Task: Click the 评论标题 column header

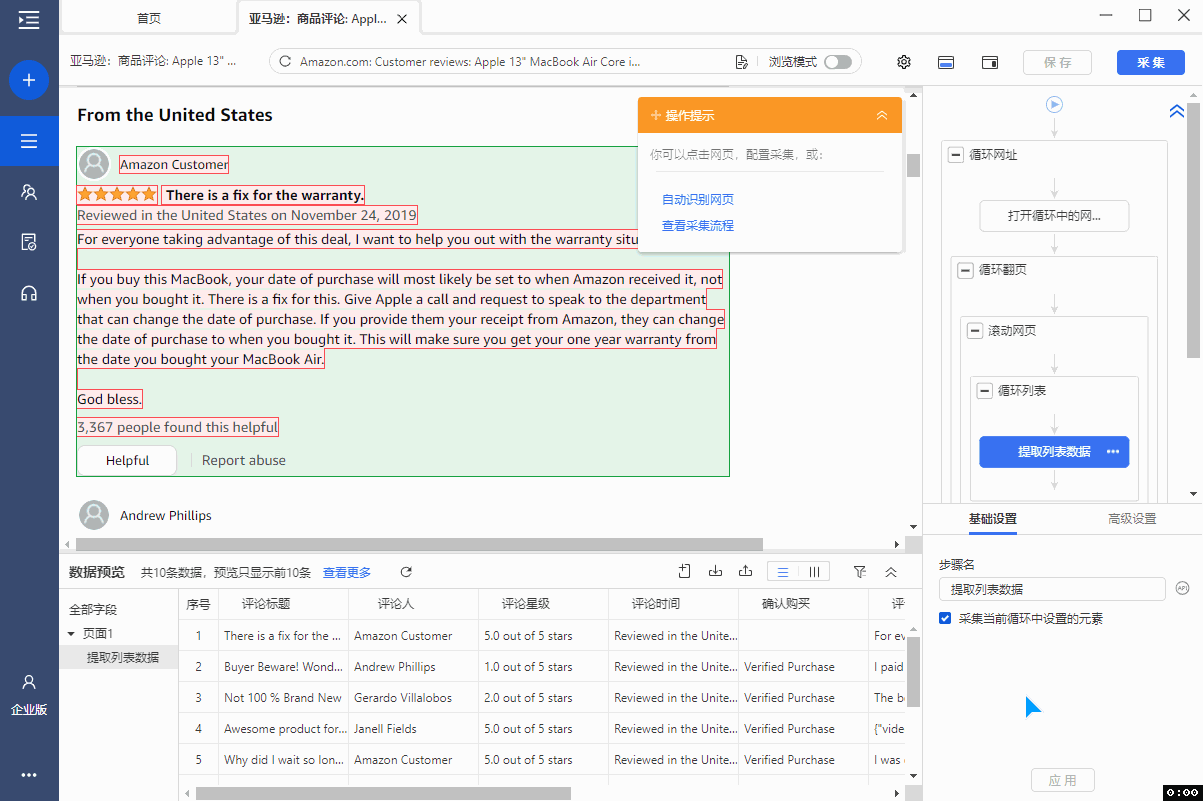Action: tap(266, 604)
